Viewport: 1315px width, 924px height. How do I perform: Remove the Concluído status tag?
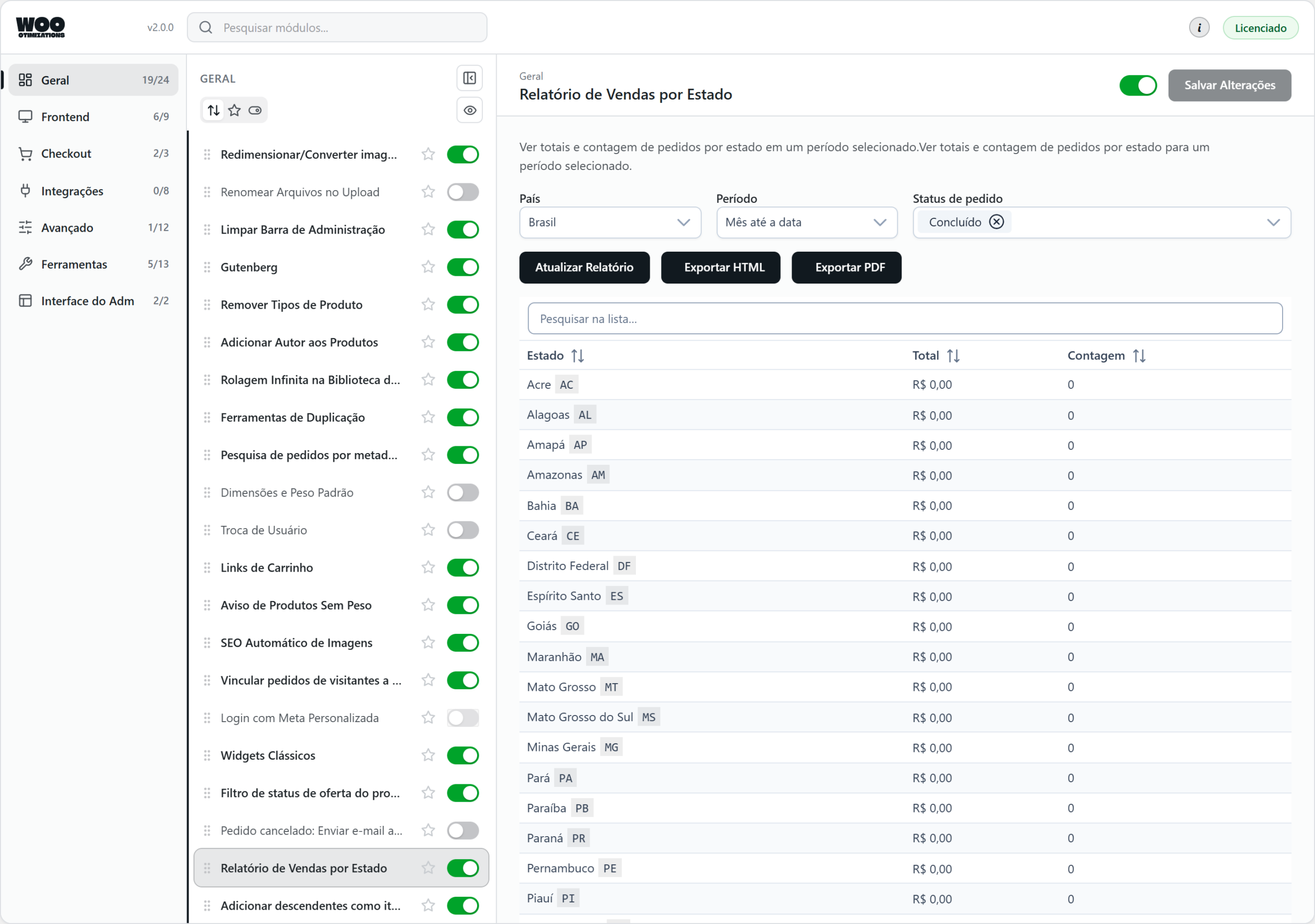click(997, 222)
